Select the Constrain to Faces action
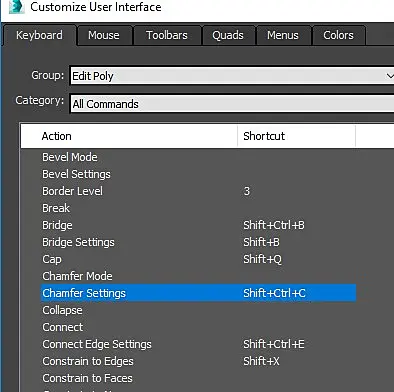Image resolution: width=394 pixels, height=392 pixels. tap(87, 378)
